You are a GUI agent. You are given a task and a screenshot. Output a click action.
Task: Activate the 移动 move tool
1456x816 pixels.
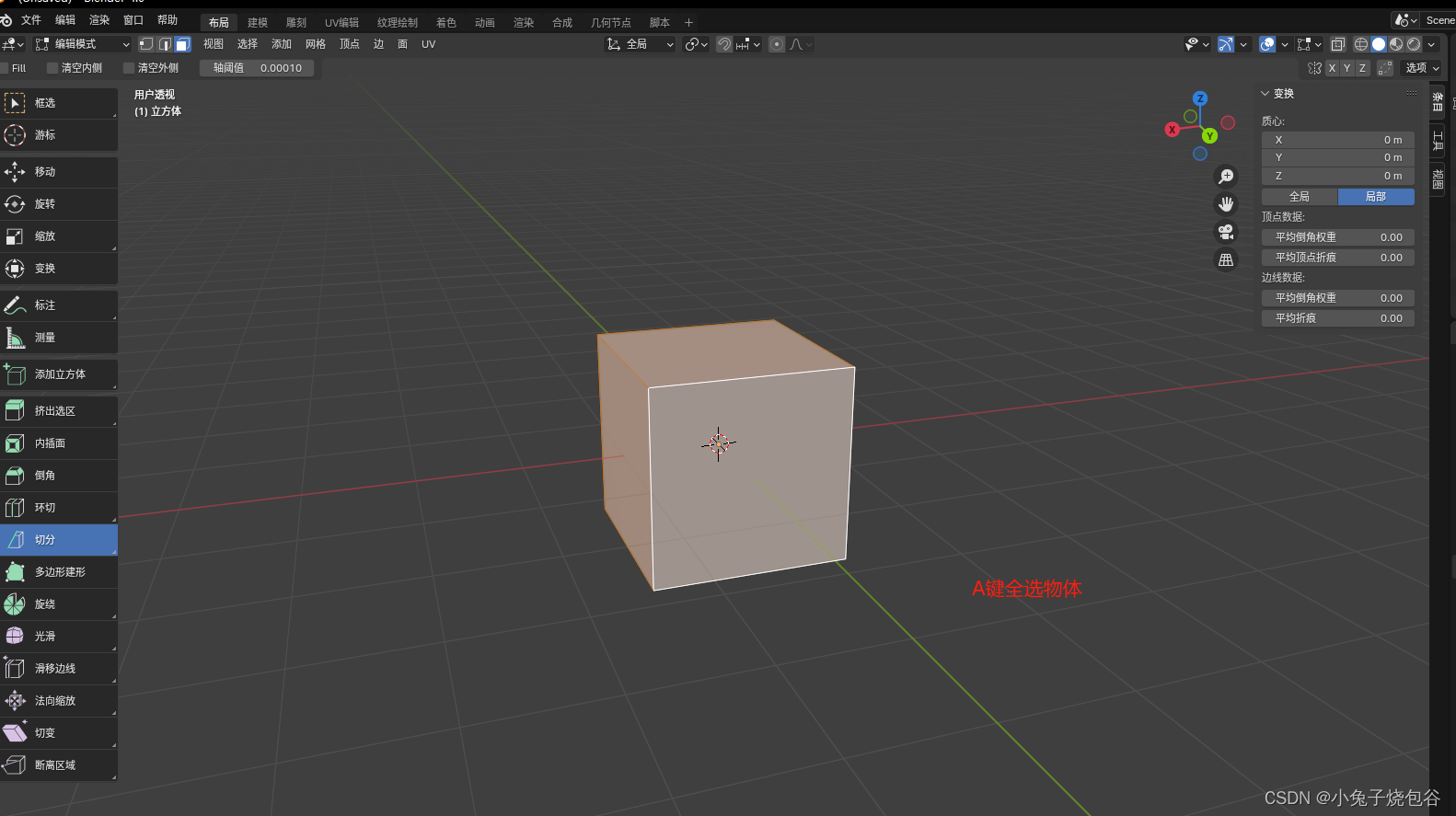(59, 172)
